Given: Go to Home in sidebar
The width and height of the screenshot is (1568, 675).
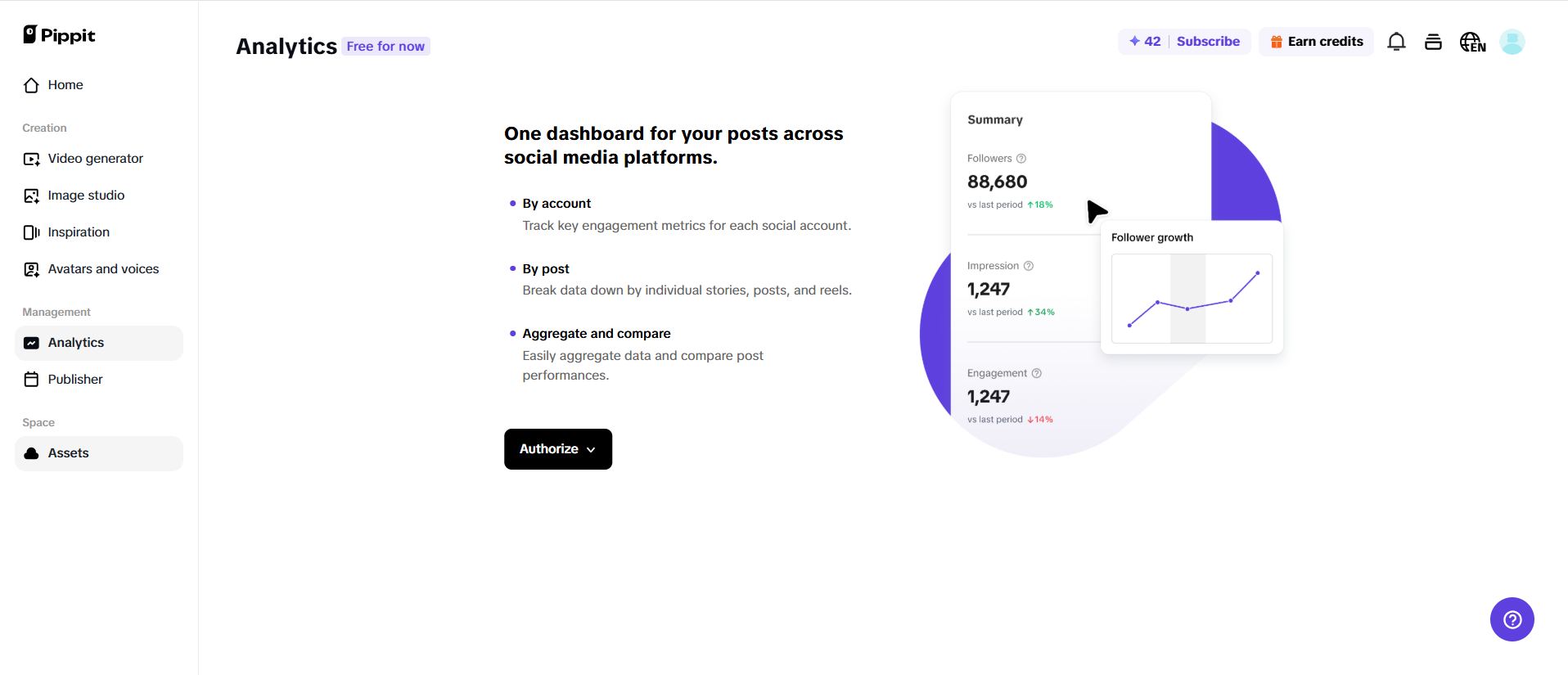Looking at the screenshot, I should (x=65, y=85).
